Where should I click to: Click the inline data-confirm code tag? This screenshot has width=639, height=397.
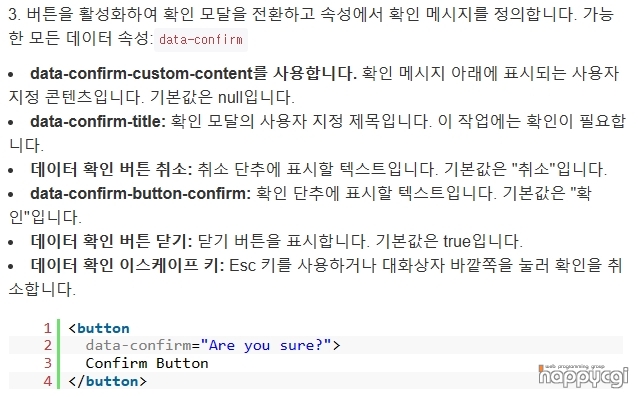[201, 40]
